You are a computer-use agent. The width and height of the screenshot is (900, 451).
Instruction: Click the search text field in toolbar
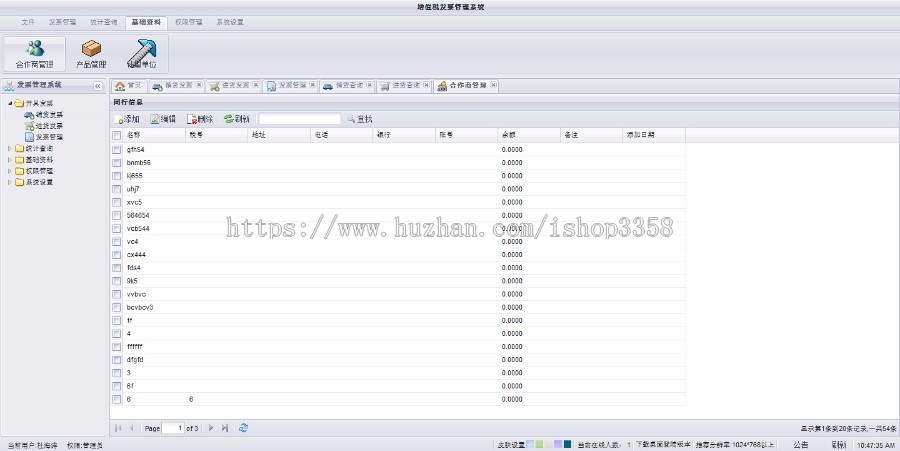(300, 119)
